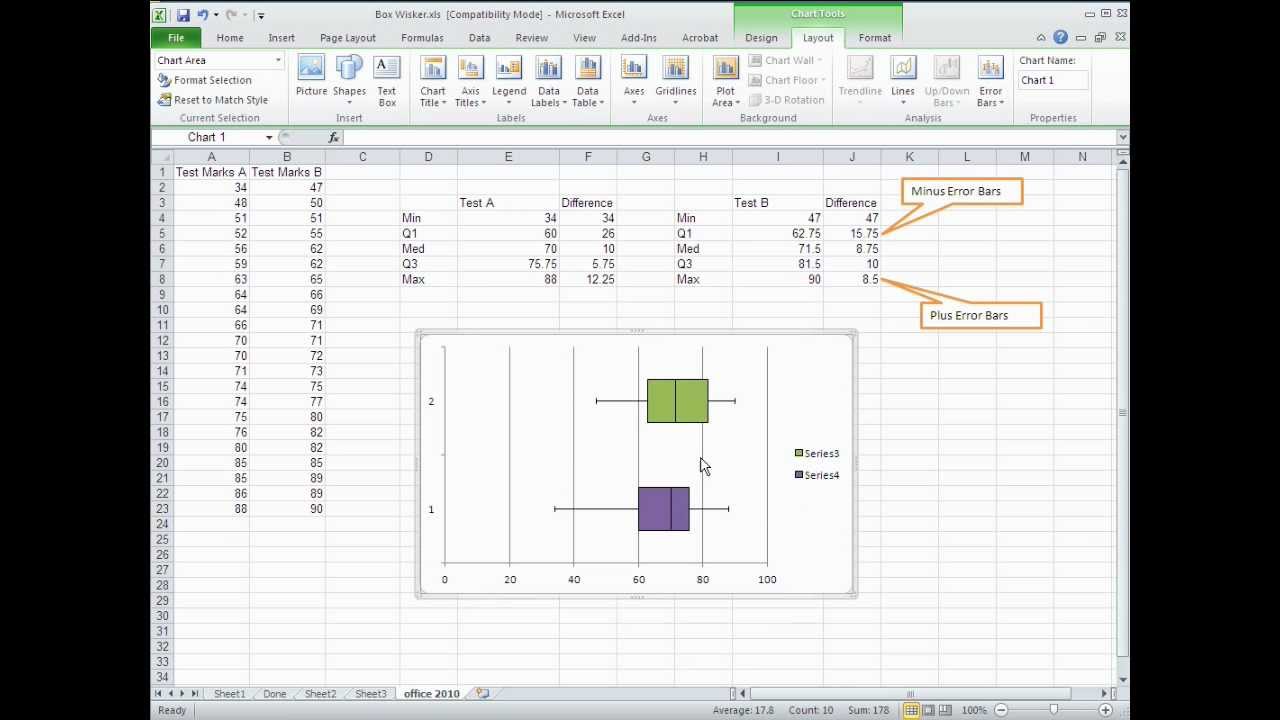
Task: Zoom in with plus button
Action: 1106,710
